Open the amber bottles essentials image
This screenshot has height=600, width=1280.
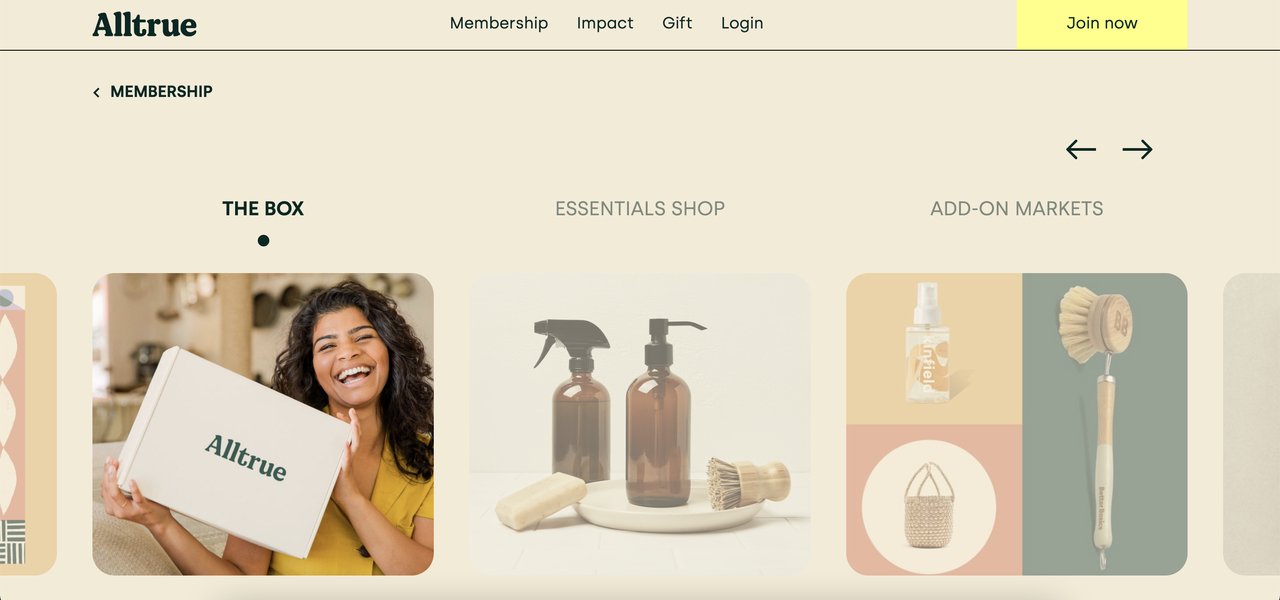click(640, 424)
